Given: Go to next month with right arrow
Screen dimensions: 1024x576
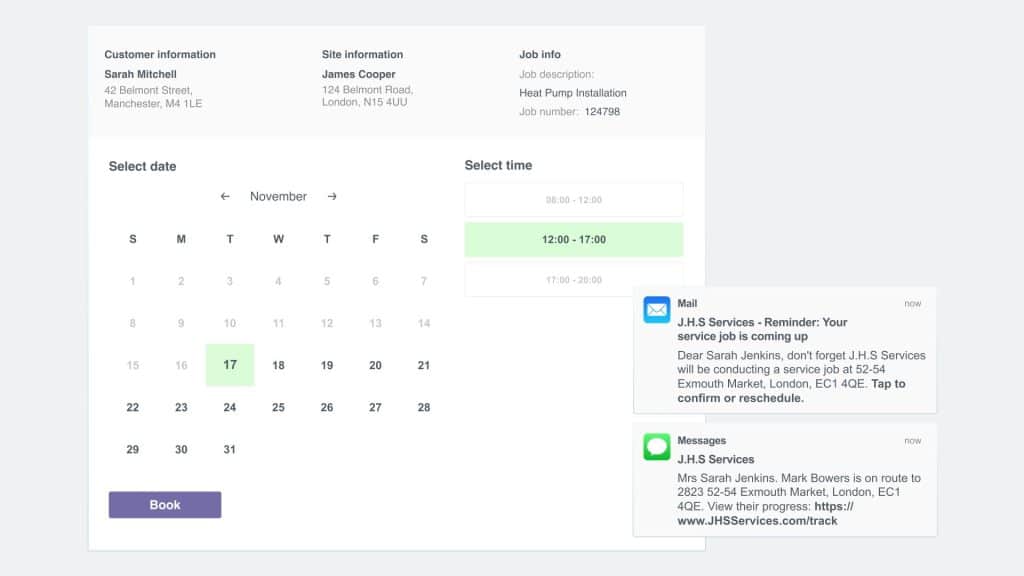Looking at the screenshot, I should (x=332, y=197).
